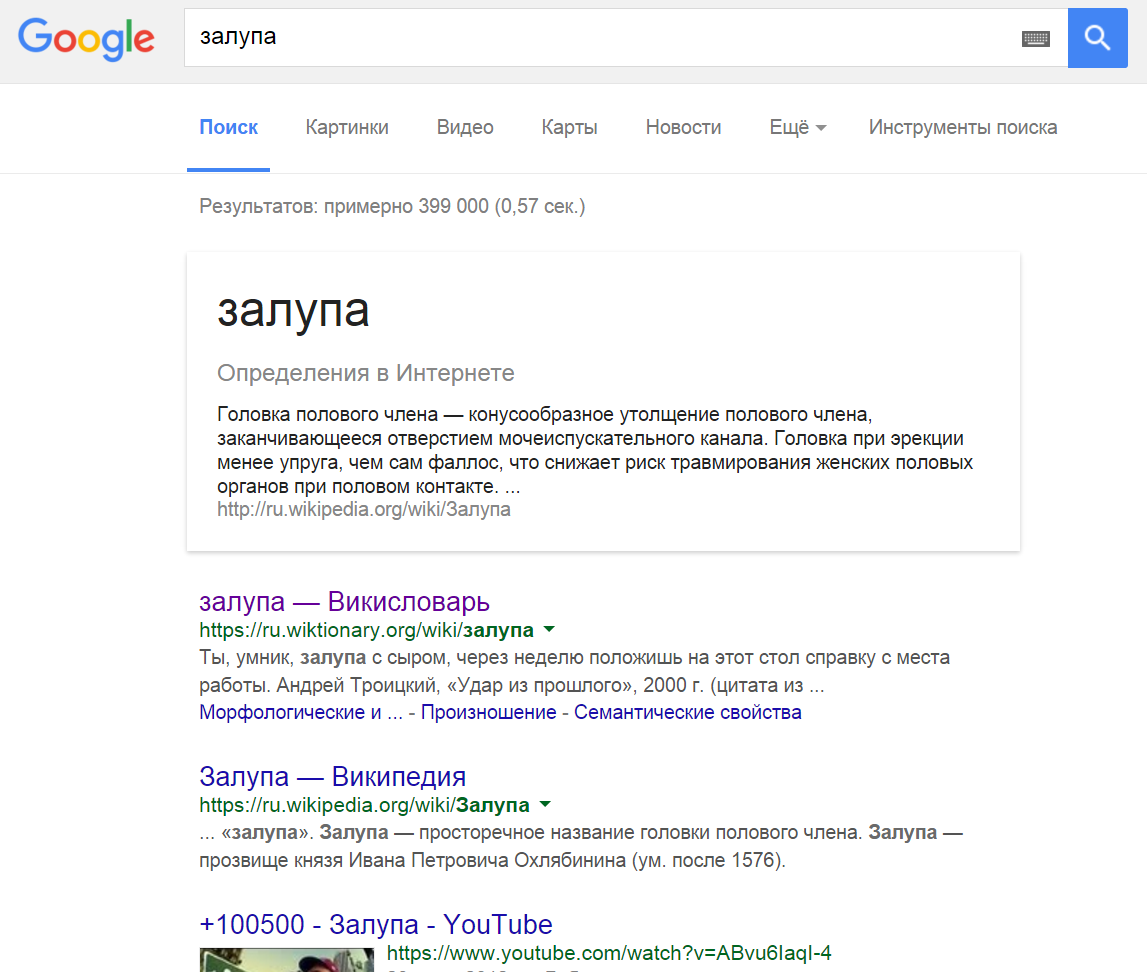Open the '+100500 - Залупа - YouTube' result

pyautogui.click(x=376, y=924)
